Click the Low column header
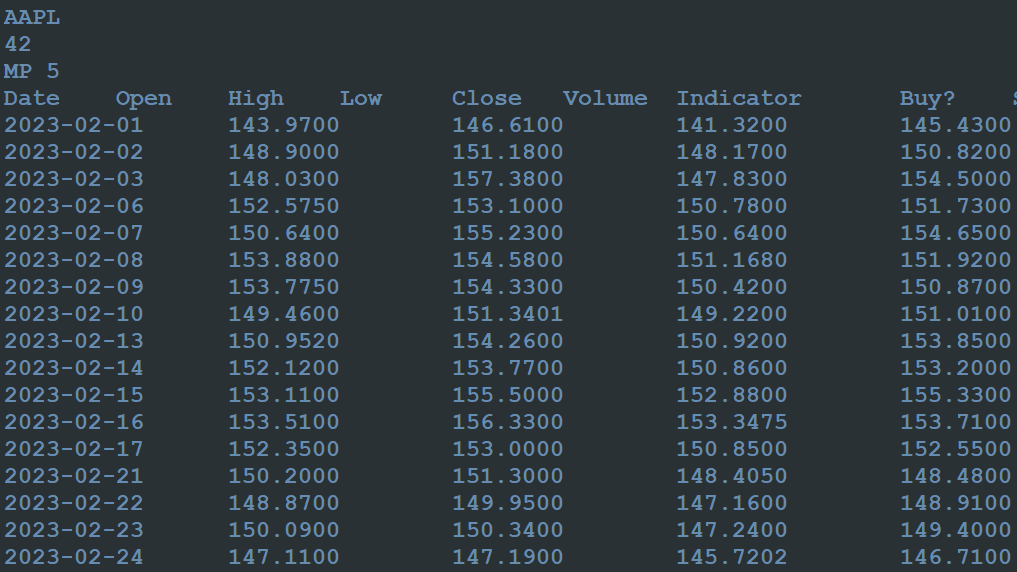This screenshot has height=572, width=1017. 361,99
